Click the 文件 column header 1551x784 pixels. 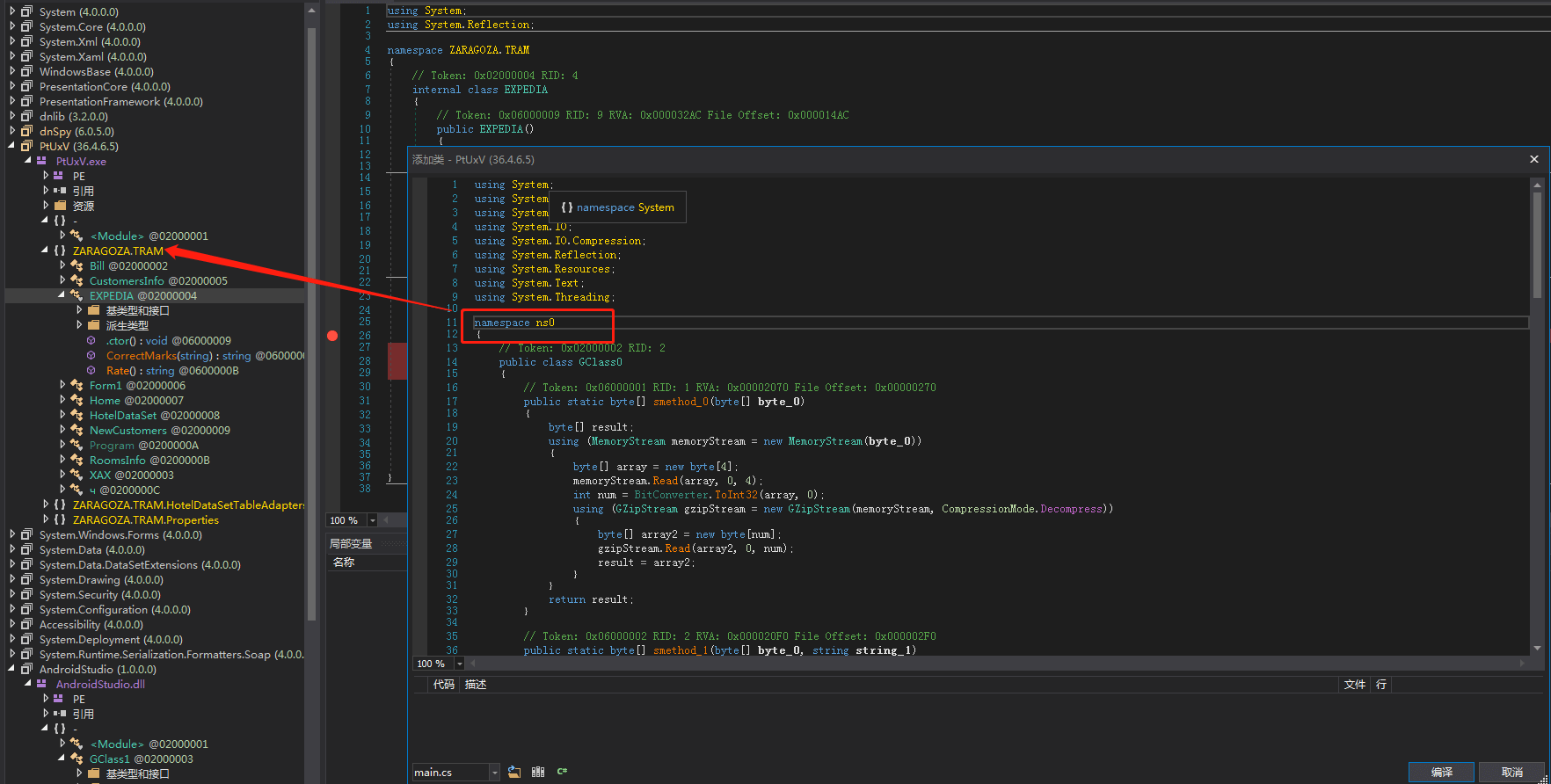click(x=1354, y=684)
